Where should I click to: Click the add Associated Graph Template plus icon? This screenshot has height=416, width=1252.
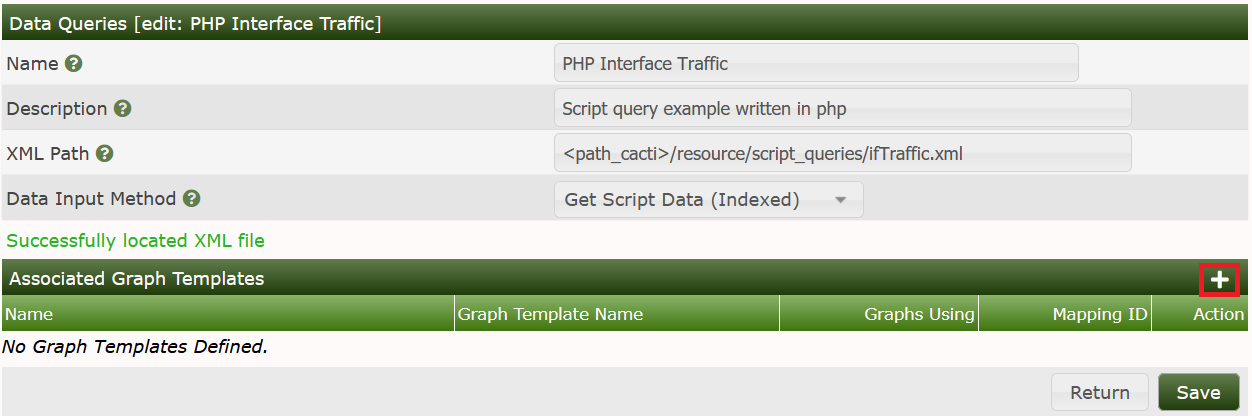1219,280
